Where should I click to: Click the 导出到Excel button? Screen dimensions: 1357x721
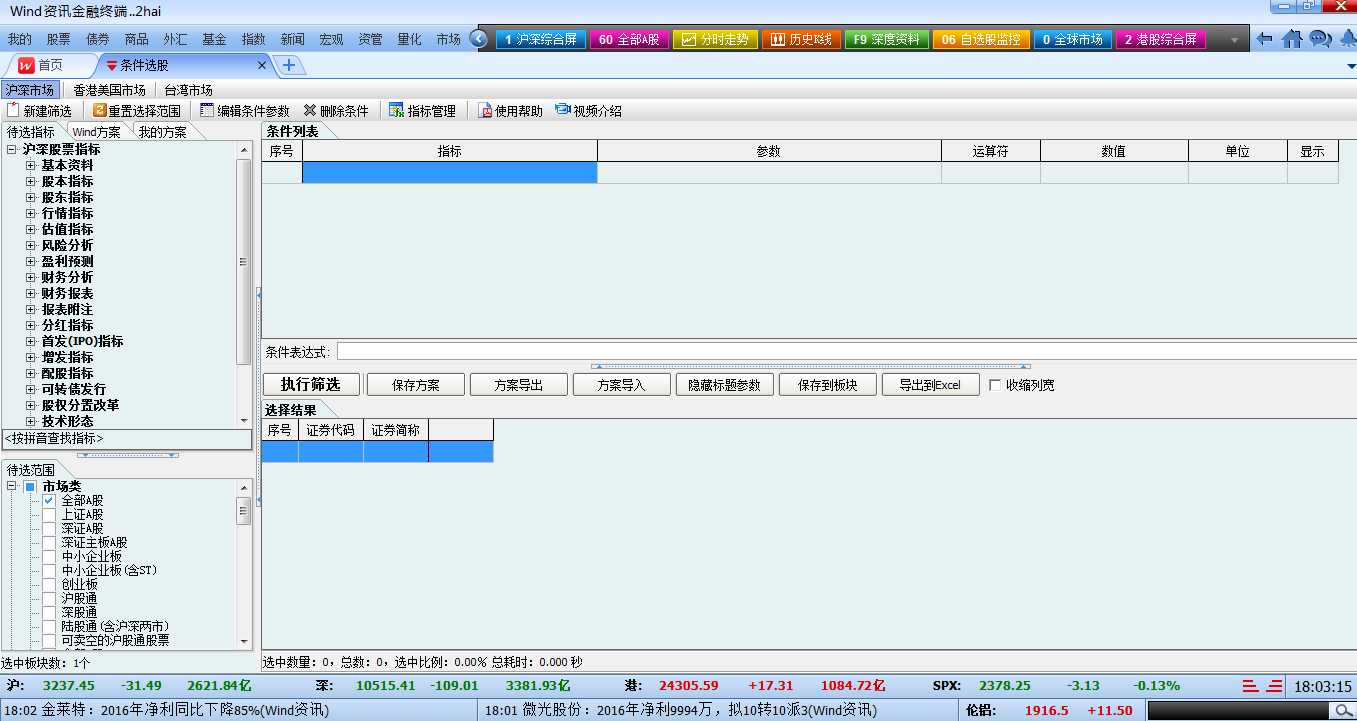pyautogui.click(x=930, y=385)
